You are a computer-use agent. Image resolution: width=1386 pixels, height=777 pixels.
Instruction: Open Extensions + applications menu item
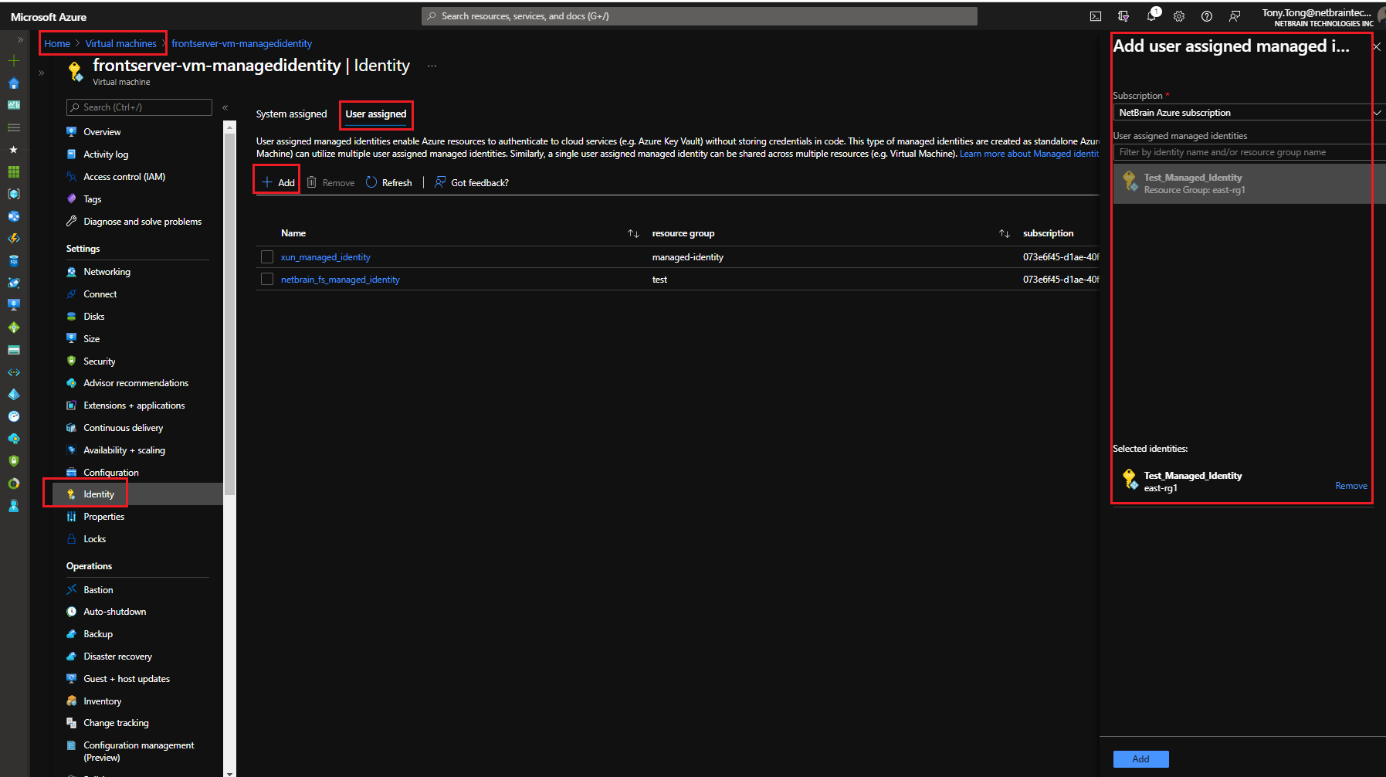[x=134, y=405]
